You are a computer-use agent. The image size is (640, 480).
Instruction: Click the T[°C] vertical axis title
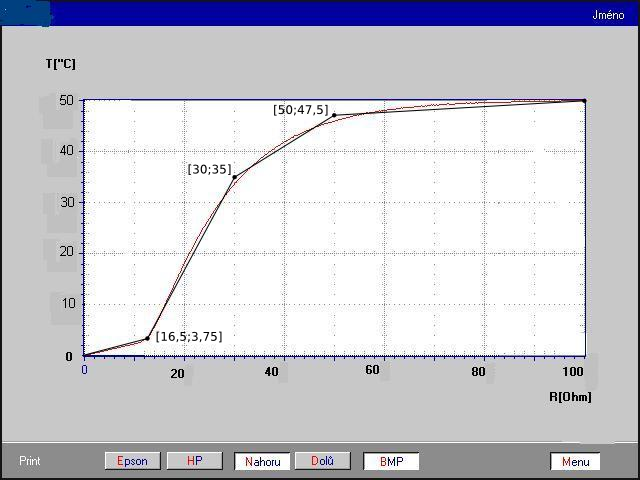(x=60, y=64)
